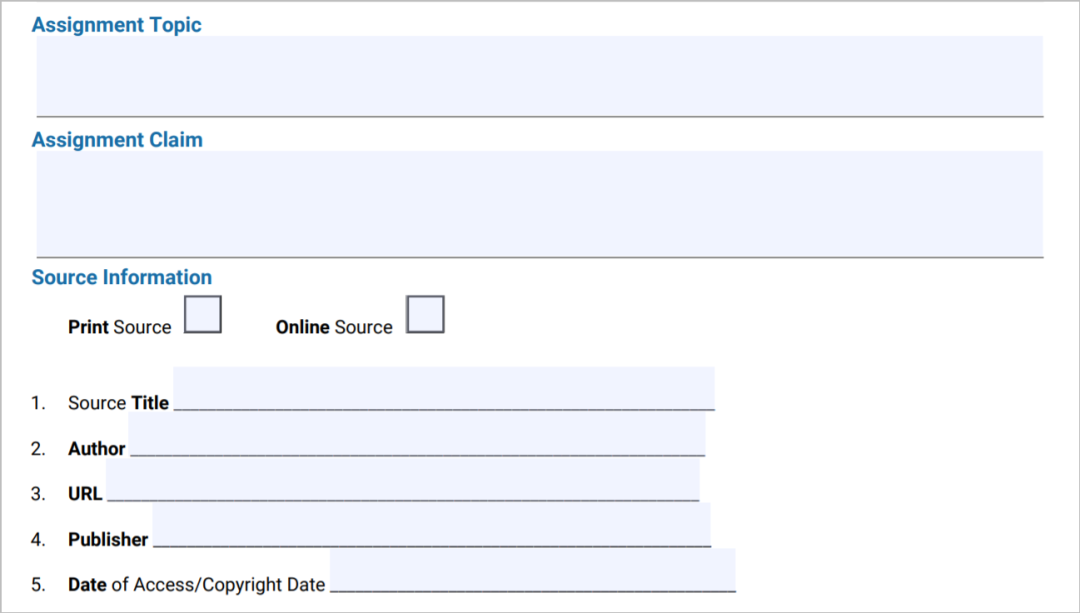This screenshot has height=613, width=1080.
Task: Click the Date of Access/Copyright Date field
Action: pos(532,570)
